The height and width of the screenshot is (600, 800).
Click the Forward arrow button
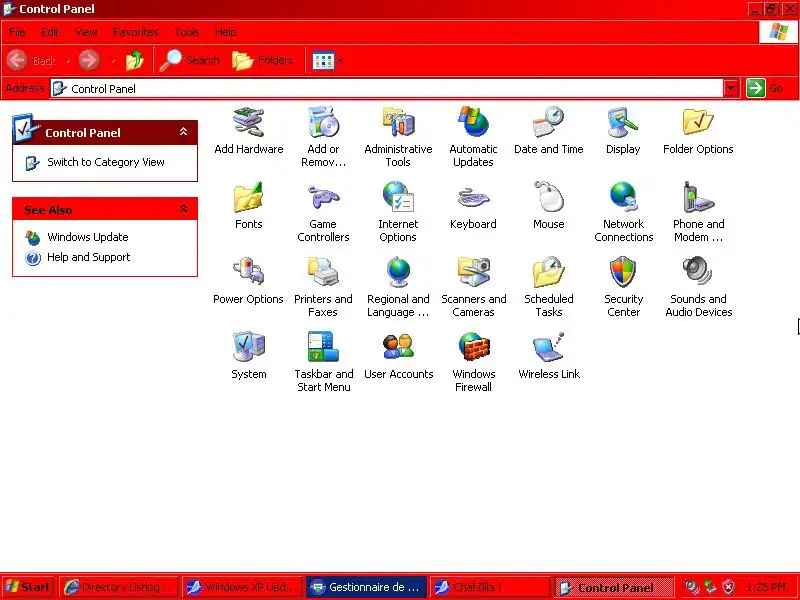[89, 60]
